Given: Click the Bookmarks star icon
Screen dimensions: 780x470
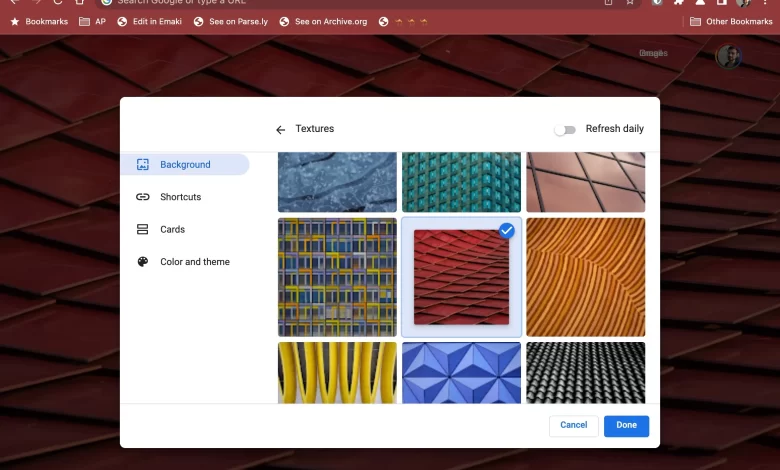Looking at the screenshot, I should pyautogui.click(x=14, y=21).
